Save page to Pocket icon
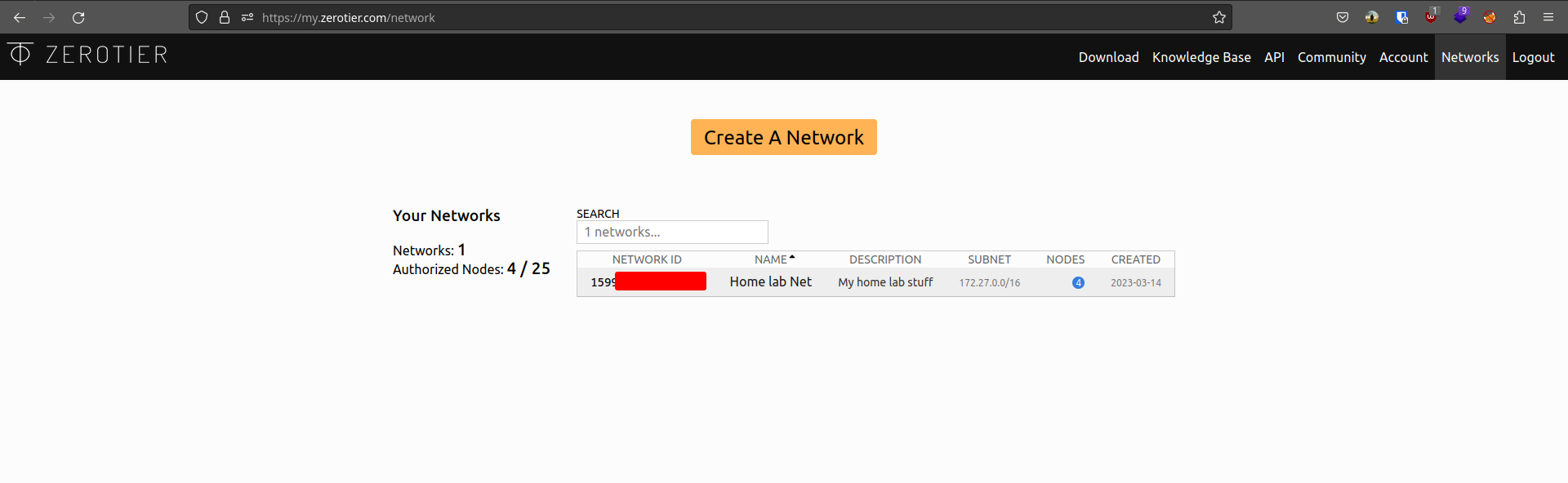 point(1343,17)
